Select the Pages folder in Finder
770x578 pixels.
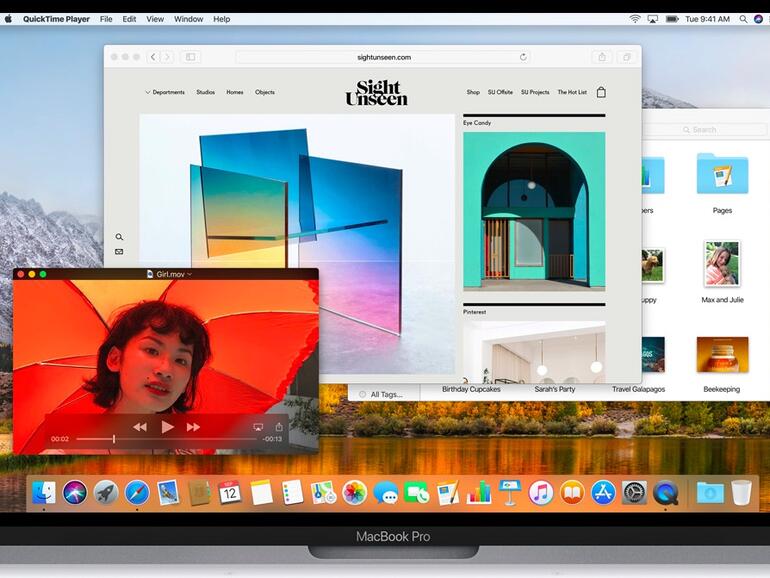[722, 173]
